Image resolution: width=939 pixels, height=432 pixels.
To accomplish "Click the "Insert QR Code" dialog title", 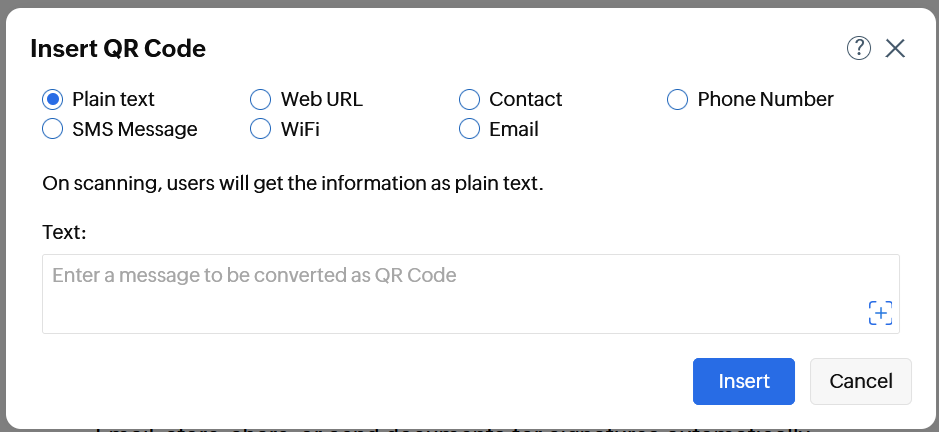I will click(118, 48).
